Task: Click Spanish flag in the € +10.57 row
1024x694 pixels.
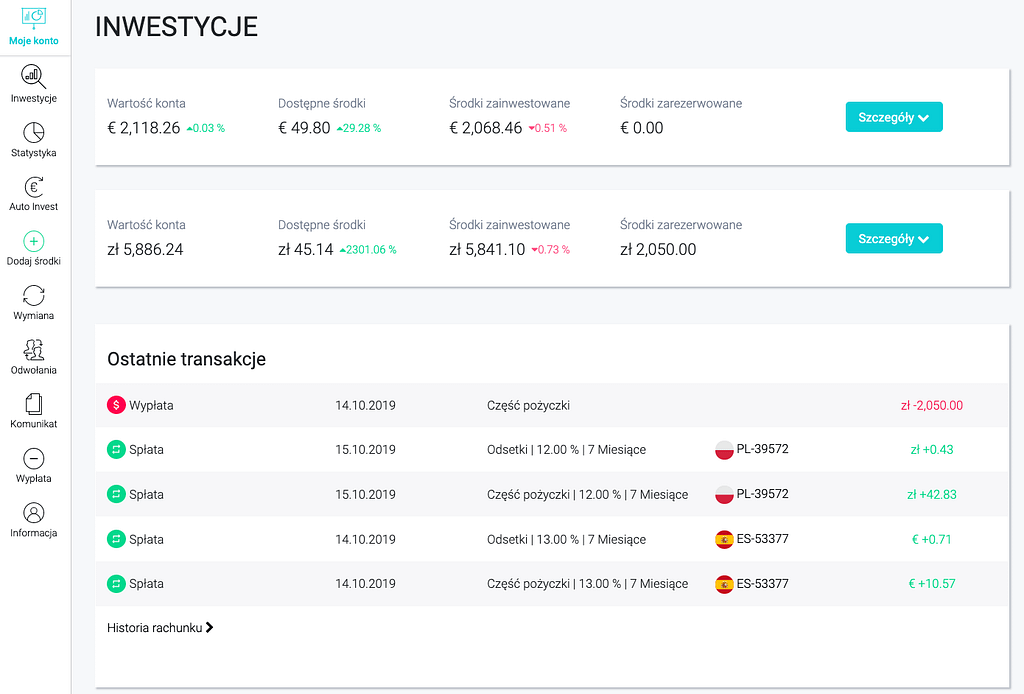Action: [x=724, y=584]
